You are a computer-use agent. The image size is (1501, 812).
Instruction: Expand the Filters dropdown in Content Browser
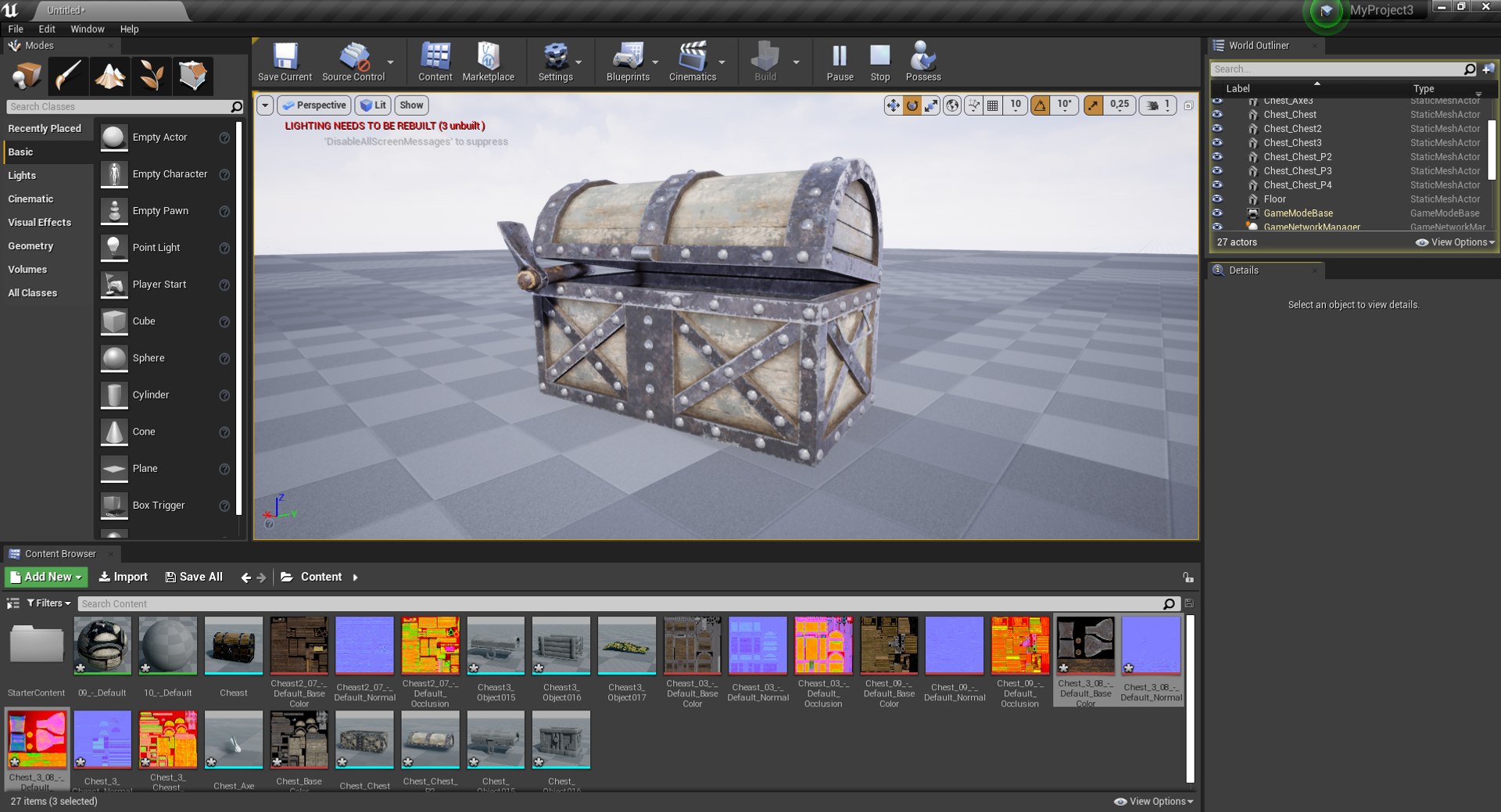[48, 603]
